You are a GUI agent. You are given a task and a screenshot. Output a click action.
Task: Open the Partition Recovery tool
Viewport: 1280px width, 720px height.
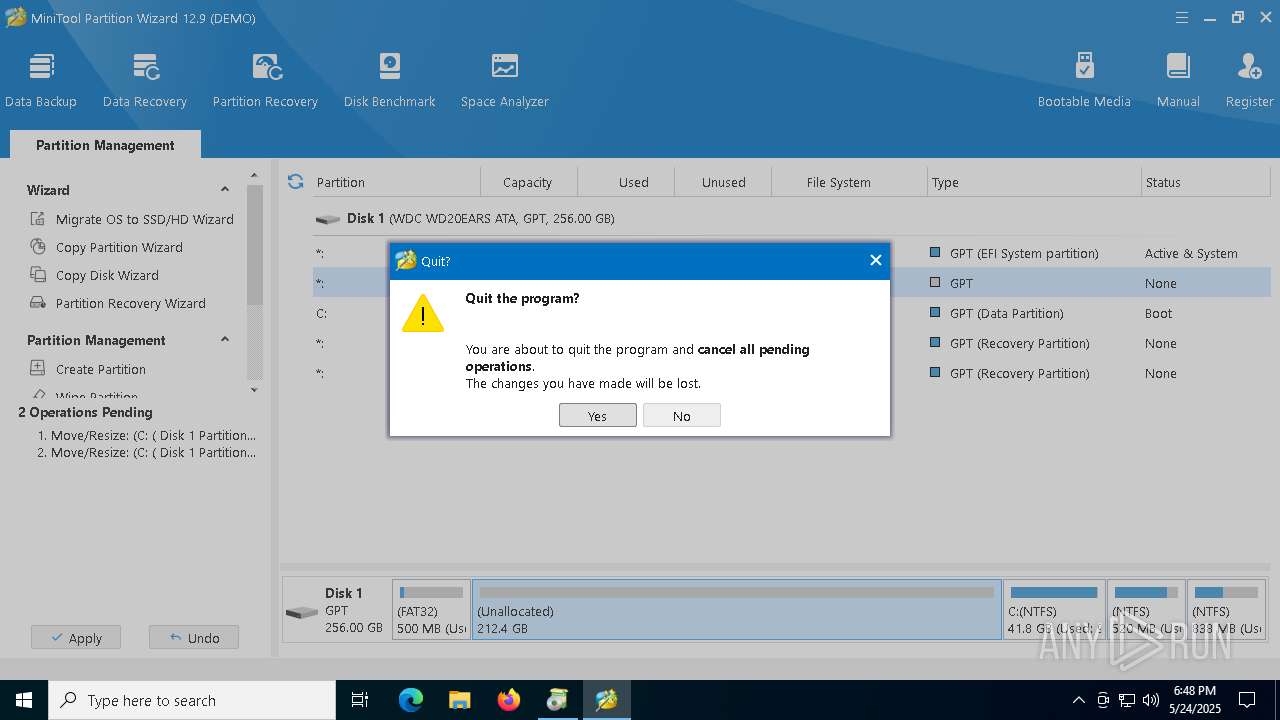(x=265, y=80)
